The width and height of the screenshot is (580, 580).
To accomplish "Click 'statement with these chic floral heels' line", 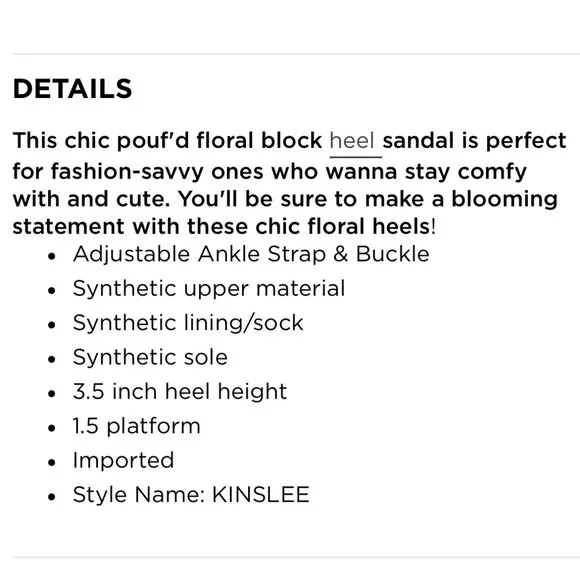I will pos(221,226).
